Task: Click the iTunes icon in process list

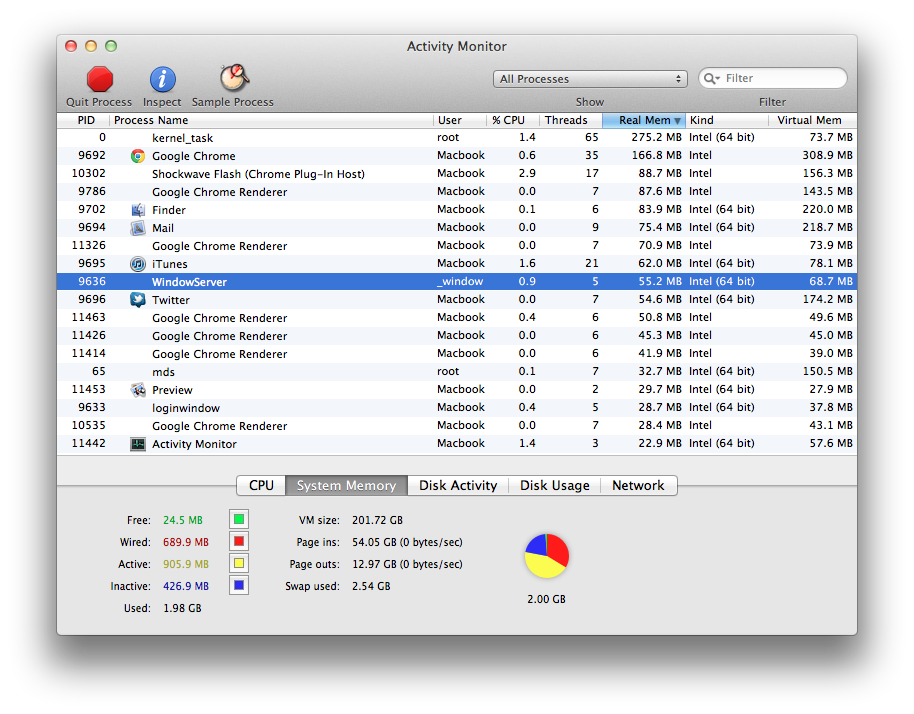Action: pyautogui.click(x=138, y=264)
